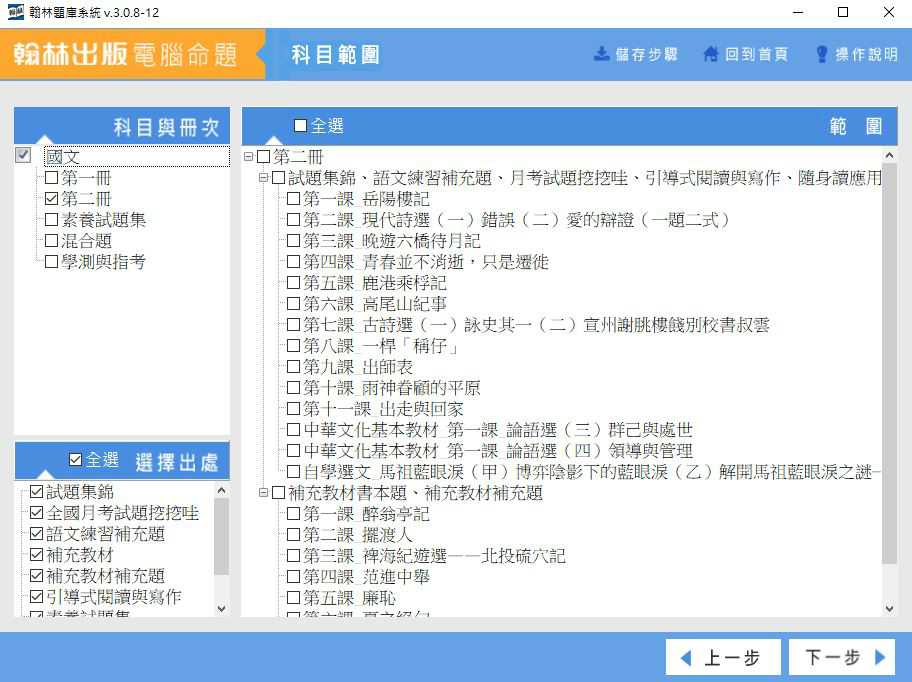The height and width of the screenshot is (682, 912).
Task: Check 第九課_出師表
Action: (294, 367)
